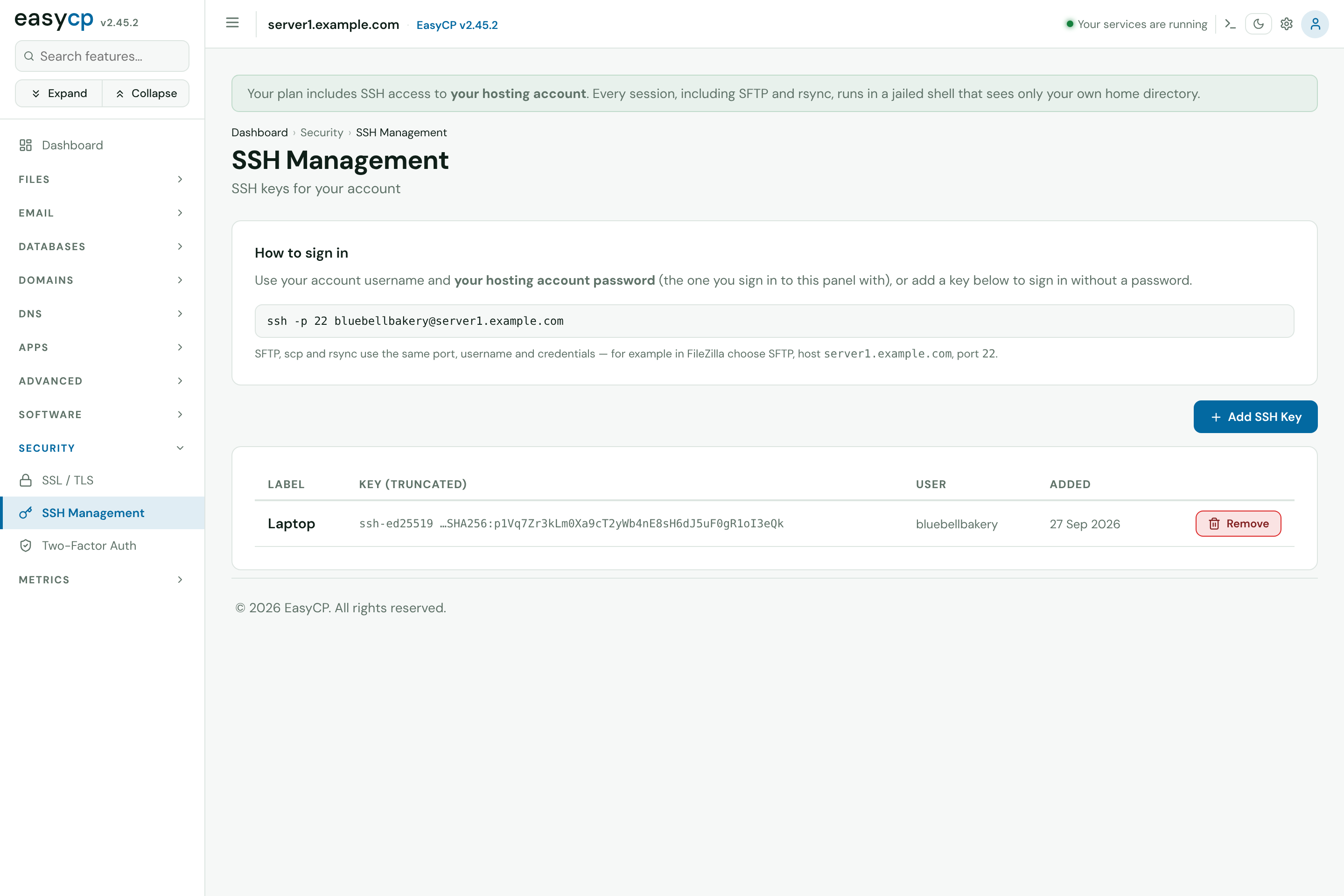The height and width of the screenshot is (896, 1344).
Task: Collapse all sidebar sections with Collapse button
Action: [x=146, y=93]
